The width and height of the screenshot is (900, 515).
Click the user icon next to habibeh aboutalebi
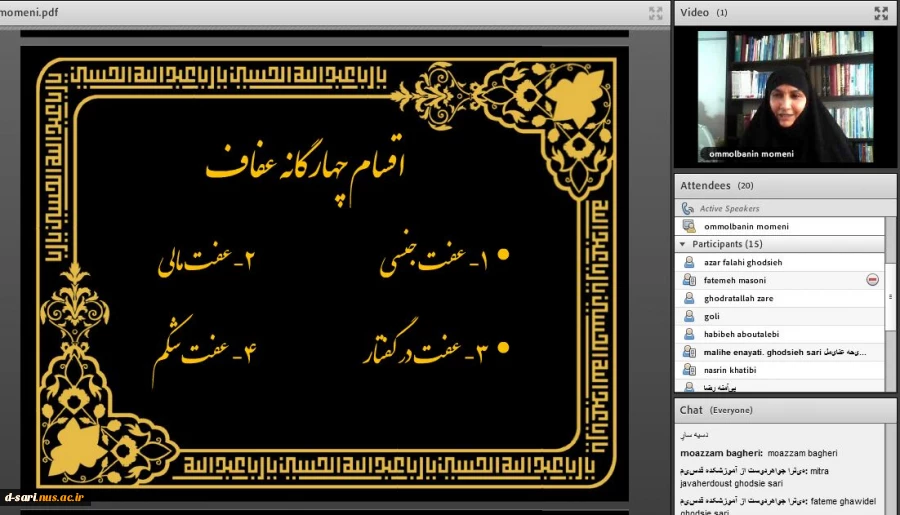pyautogui.click(x=689, y=334)
